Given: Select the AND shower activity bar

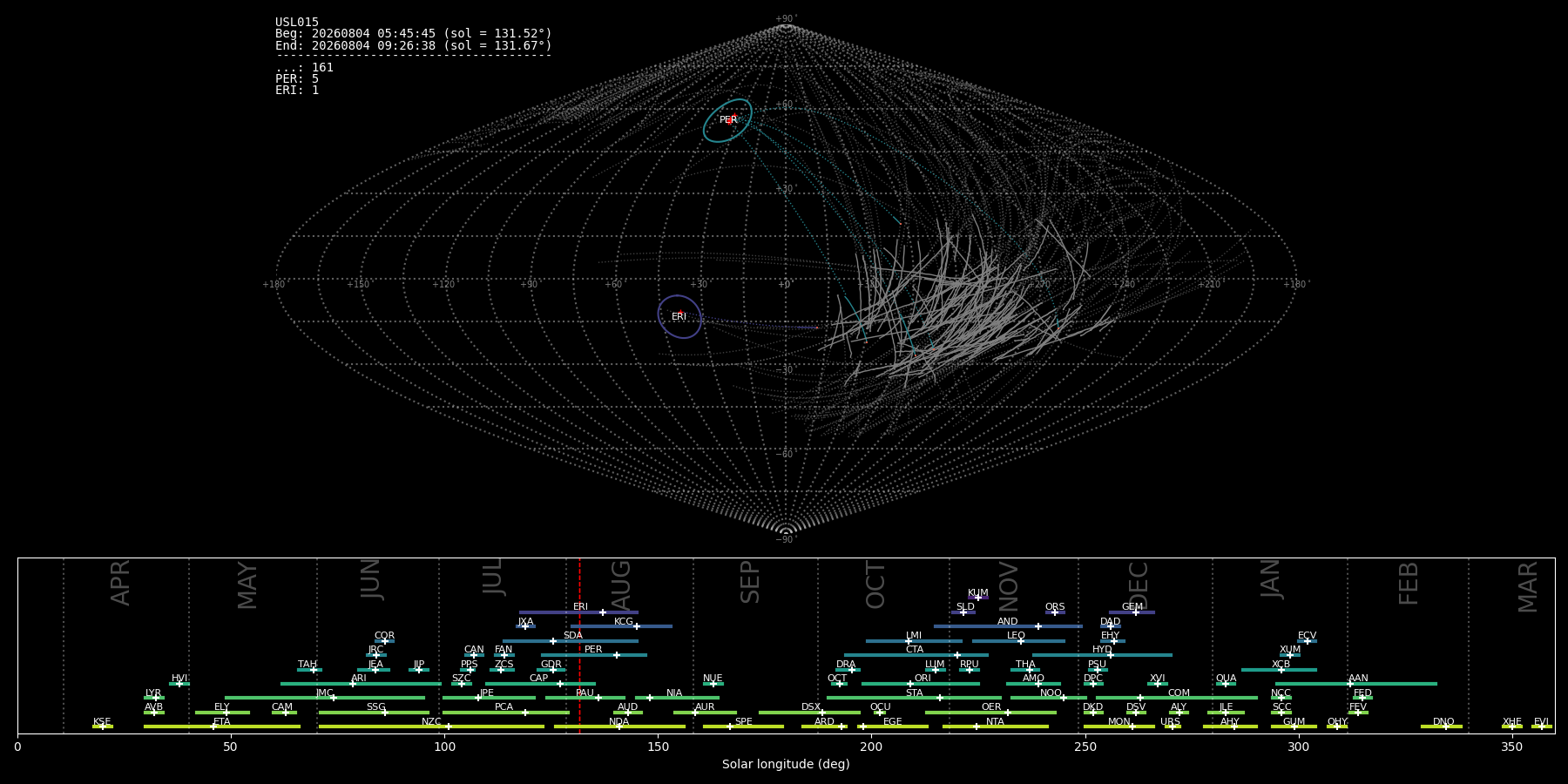Looking at the screenshot, I should pos(1008,626).
